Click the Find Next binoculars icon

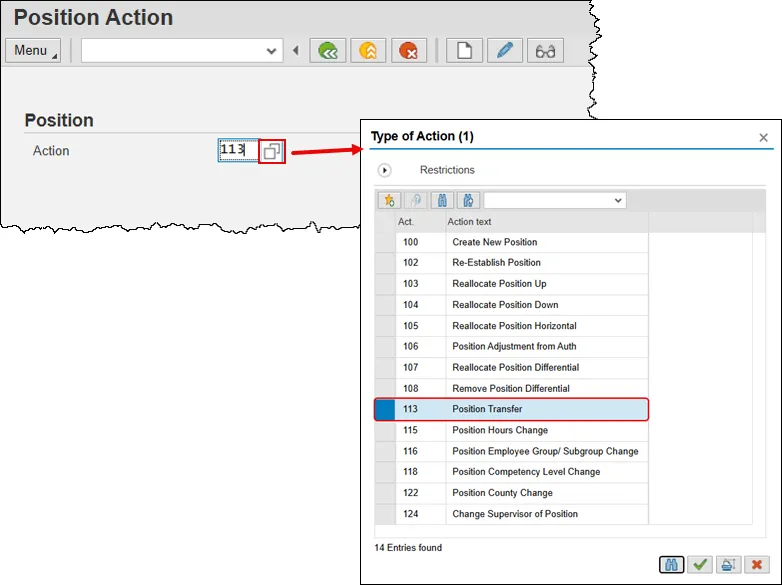(468, 200)
